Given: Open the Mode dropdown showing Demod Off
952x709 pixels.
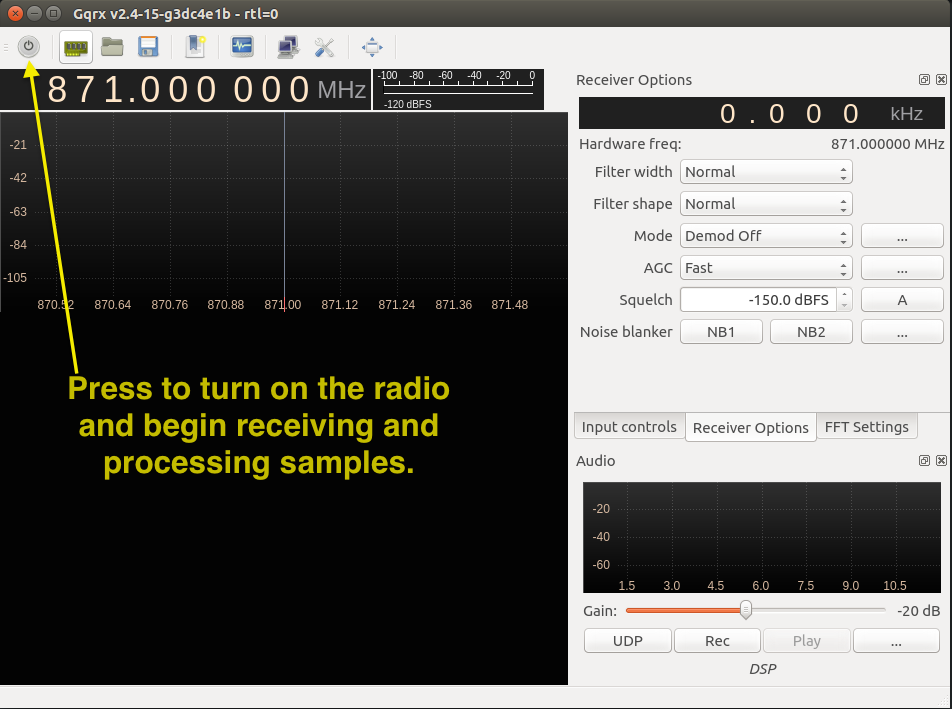Looking at the screenshot, I should [766, 236].
